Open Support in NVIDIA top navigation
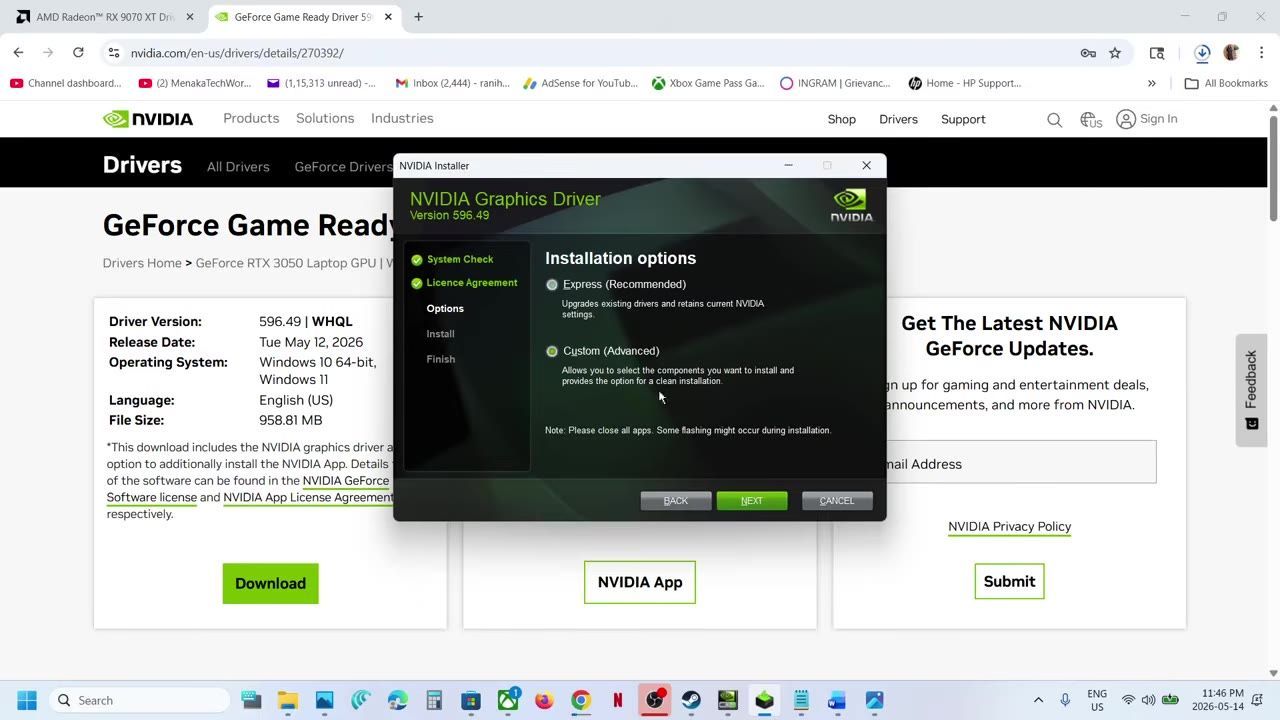This screenshot has width=1280, height=720. (x=963, y=119)
